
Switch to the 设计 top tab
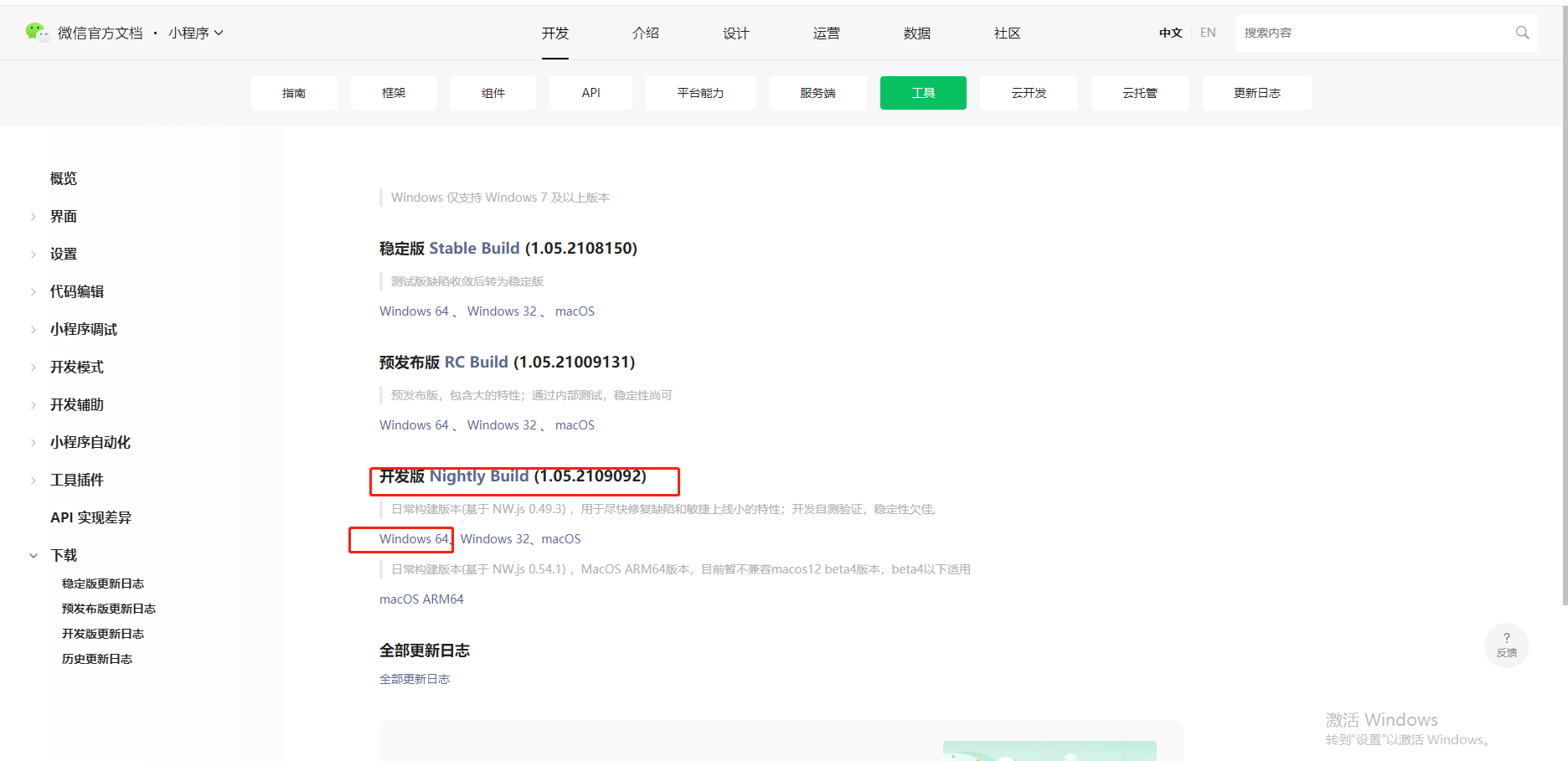pyautogui.click(x=736, y=33)
